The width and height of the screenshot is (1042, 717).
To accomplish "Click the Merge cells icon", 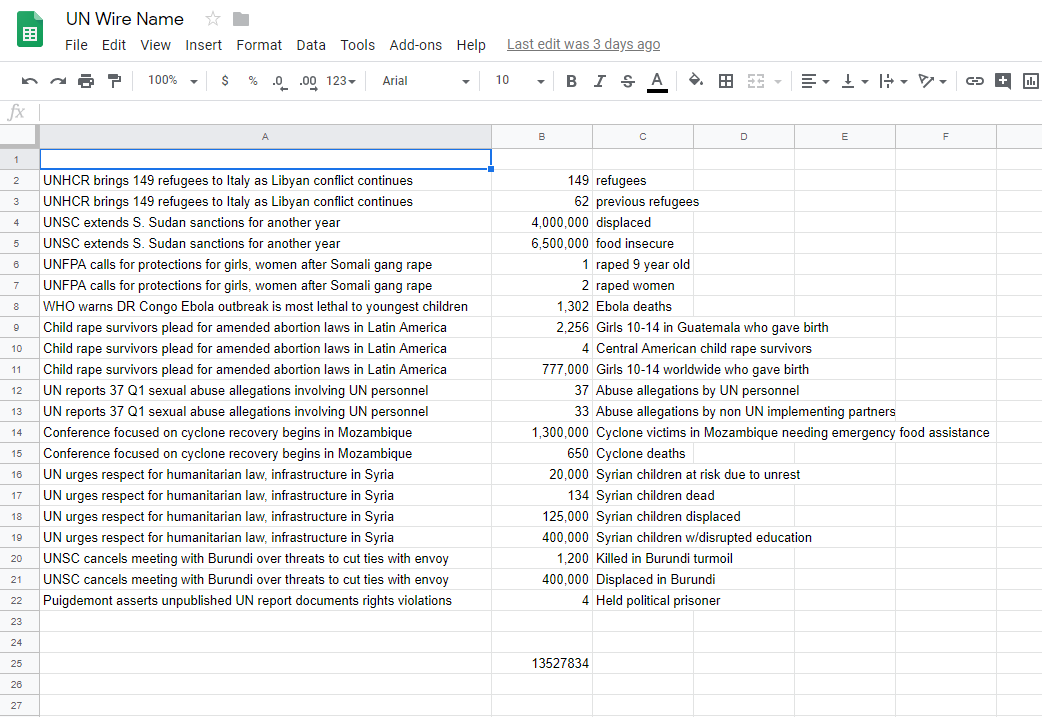I will (756, 81).
